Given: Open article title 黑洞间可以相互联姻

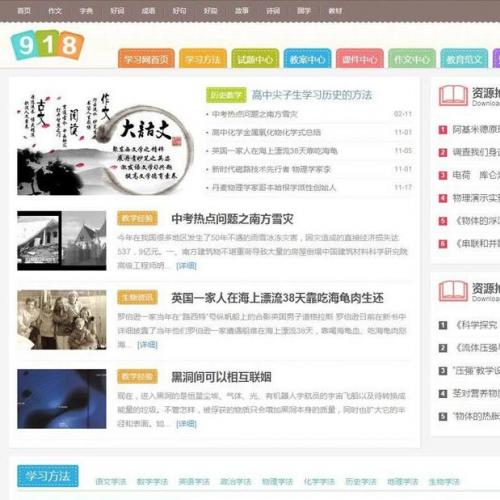Looking at the screenshot, I should pyautogui.click(x=221, y=377).
